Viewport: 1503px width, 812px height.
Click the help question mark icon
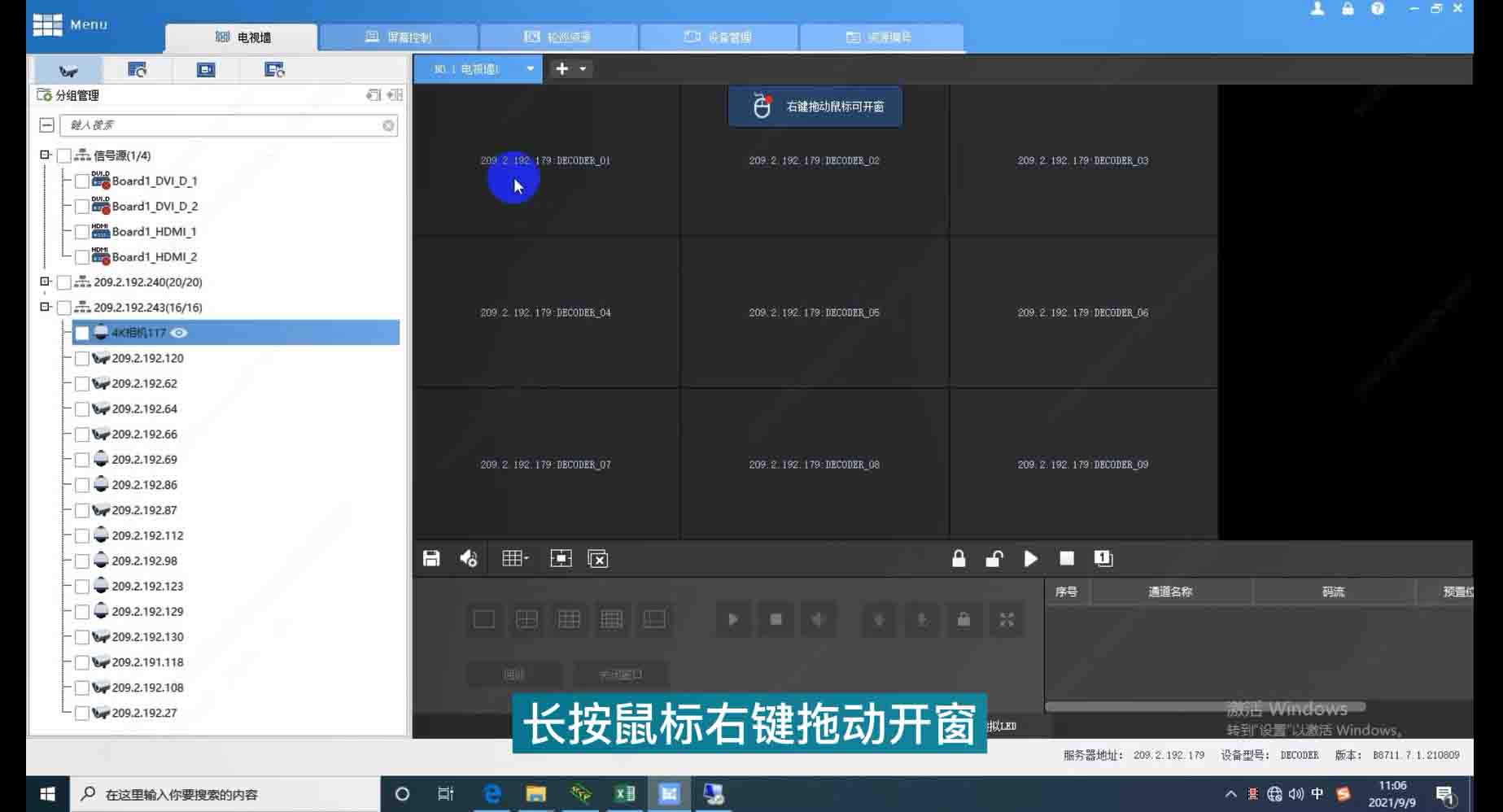point(1377,9)
